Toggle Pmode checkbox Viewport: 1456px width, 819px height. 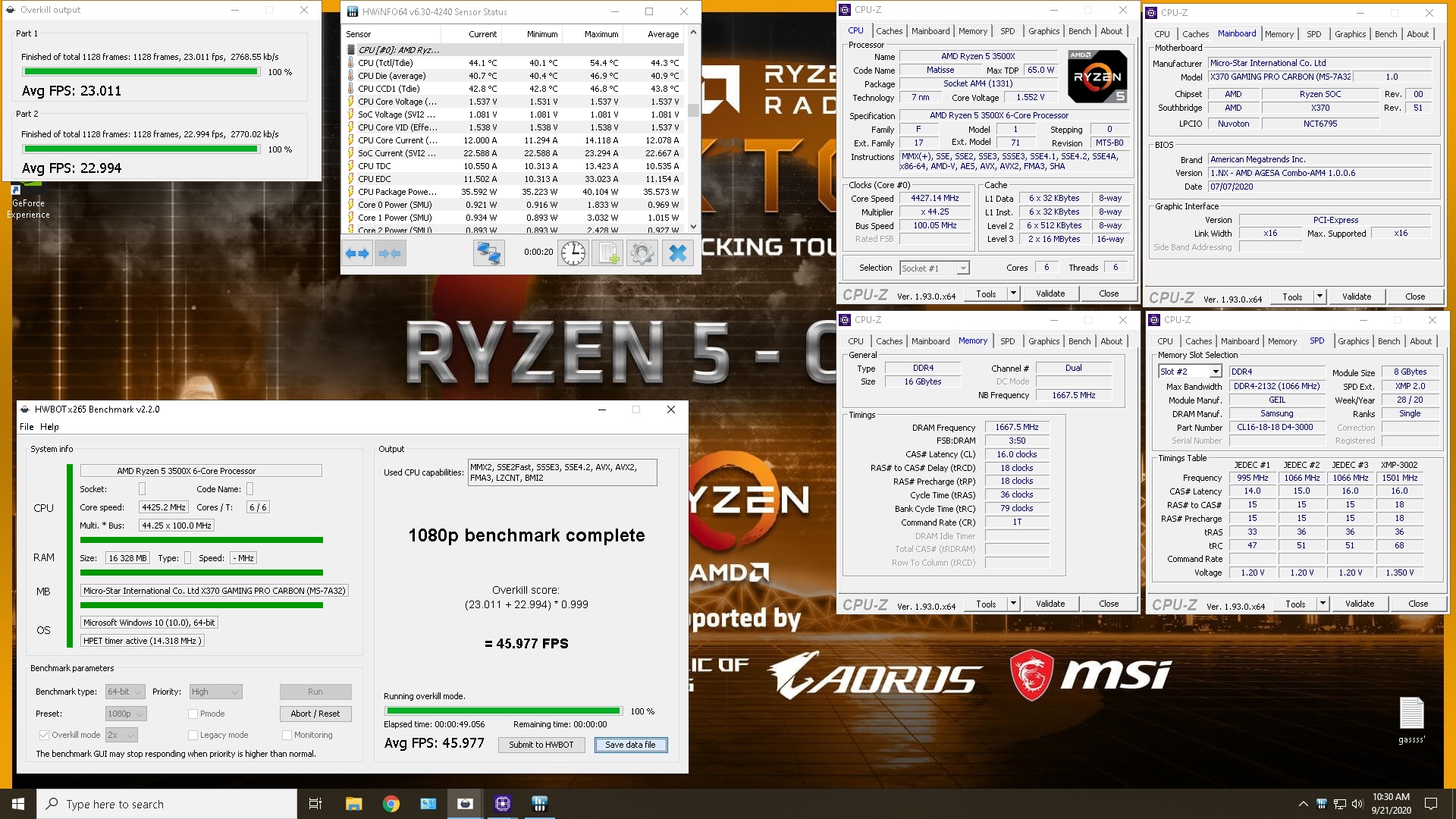(193, 714)
